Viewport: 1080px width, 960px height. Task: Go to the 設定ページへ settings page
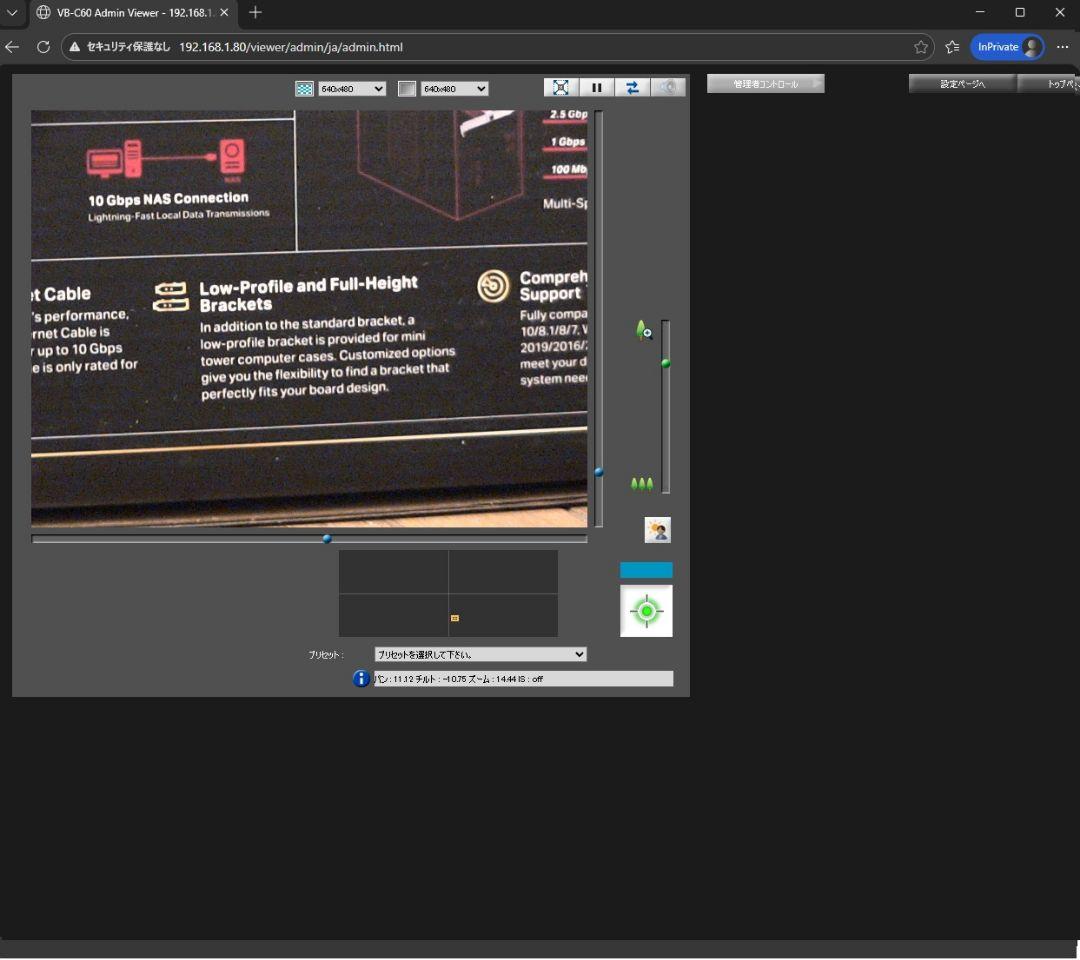tap(962, 84)
